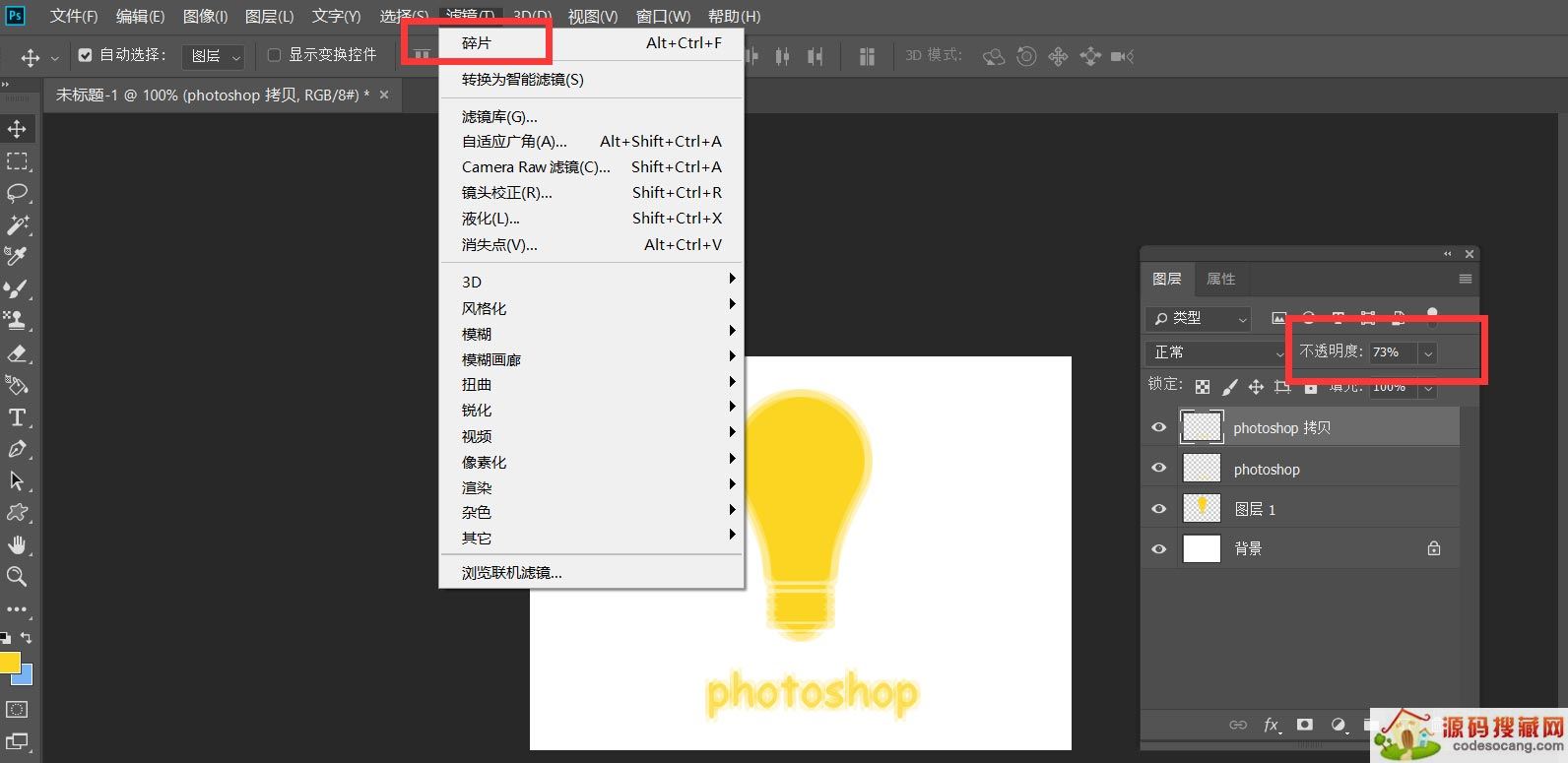
Task: Hide the '图层 1' layer eye
Action: 1159,509
